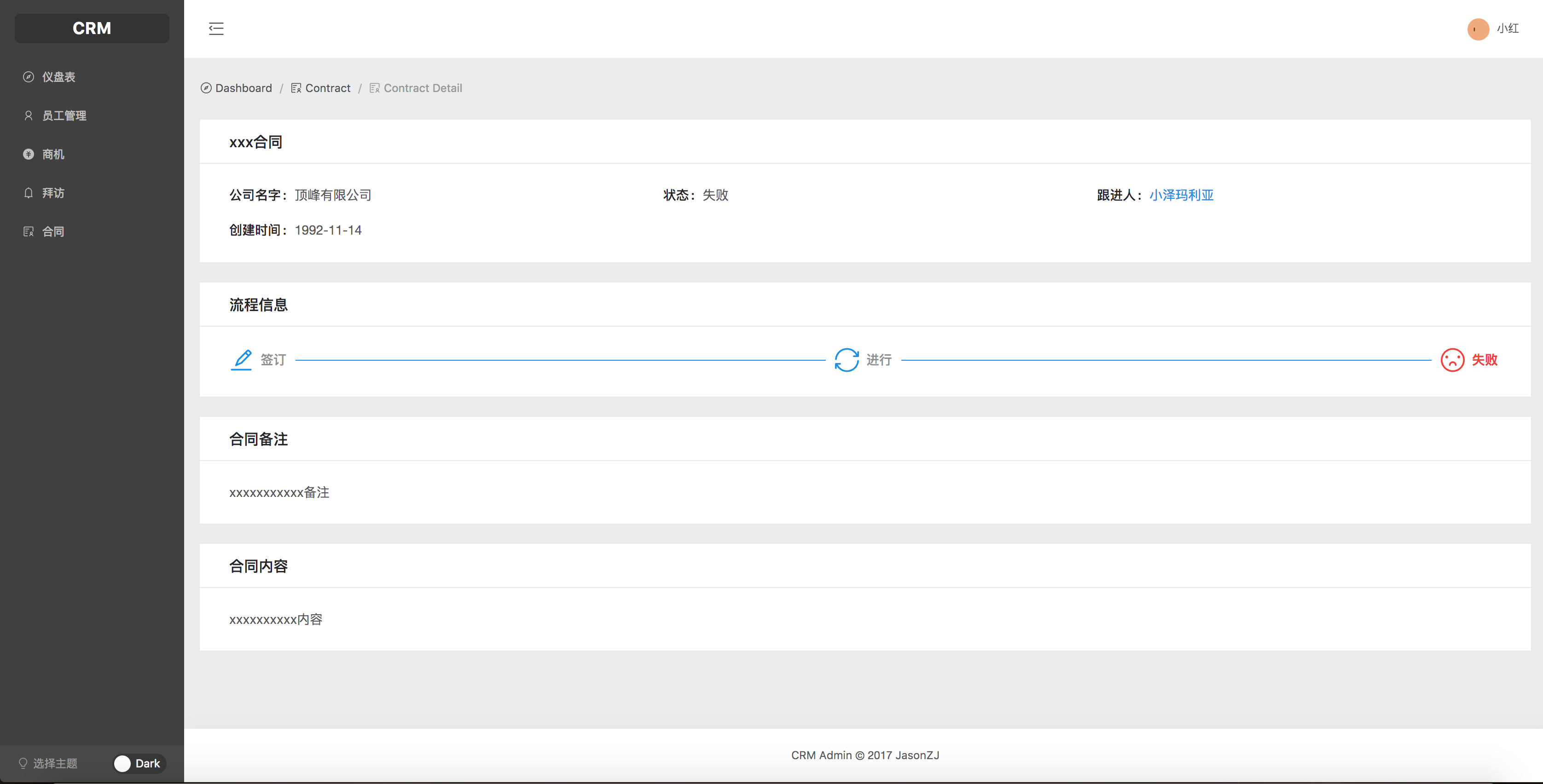Collapse sidebar with the menu fold icon
Viewport: 1543px width, 784px height.
216,29
